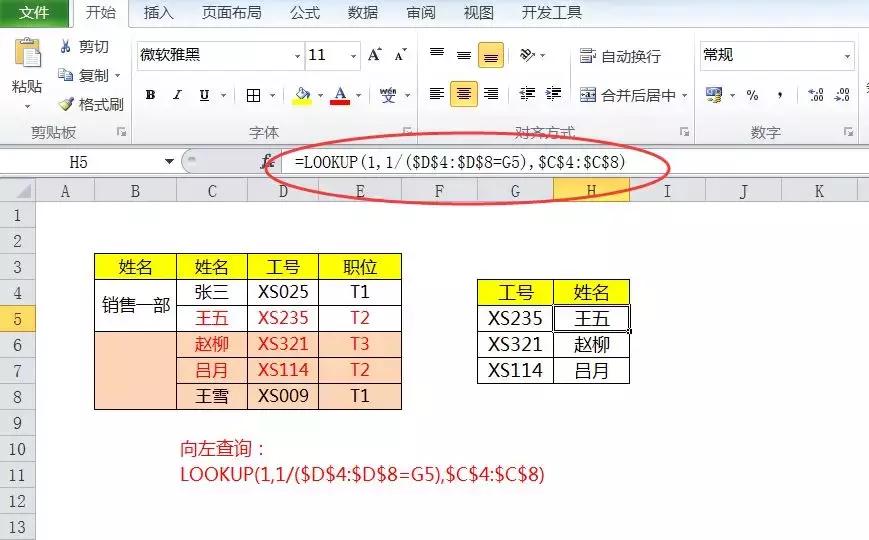The height and width of the screenshot is (540, 869).
Task: Toggle underline formatting
Action: (x=205, y=95)
